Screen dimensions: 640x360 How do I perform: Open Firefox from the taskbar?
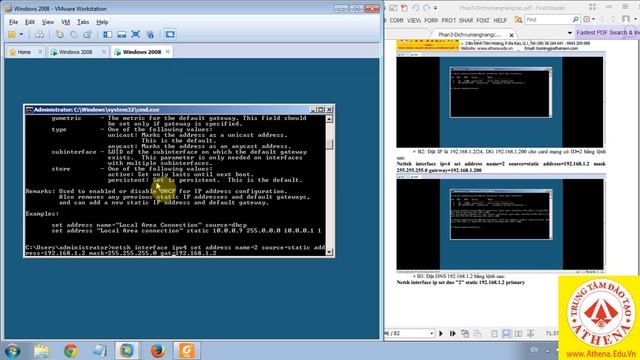pos(158,351)
